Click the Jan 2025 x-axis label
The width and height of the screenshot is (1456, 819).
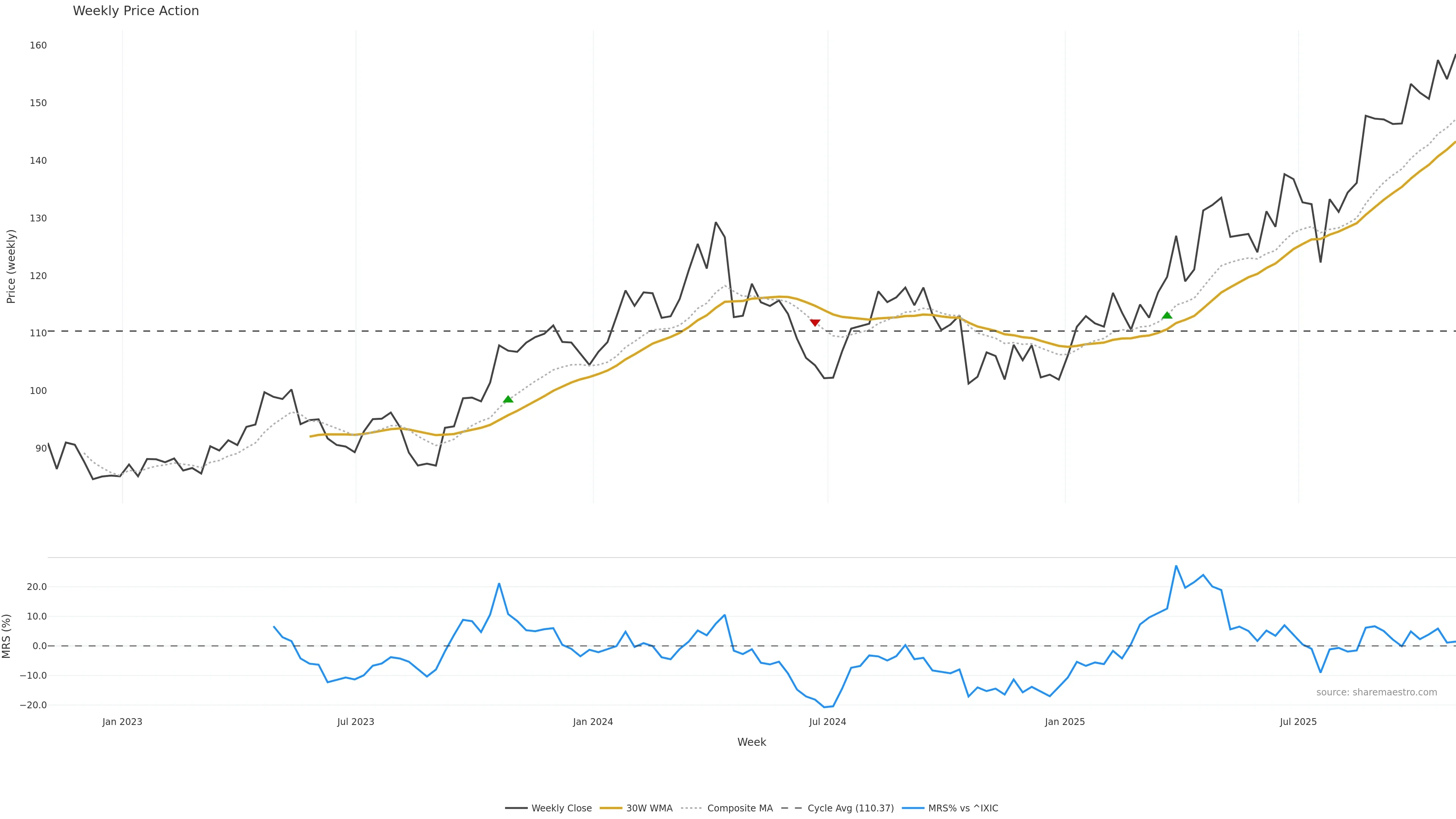1065,722
